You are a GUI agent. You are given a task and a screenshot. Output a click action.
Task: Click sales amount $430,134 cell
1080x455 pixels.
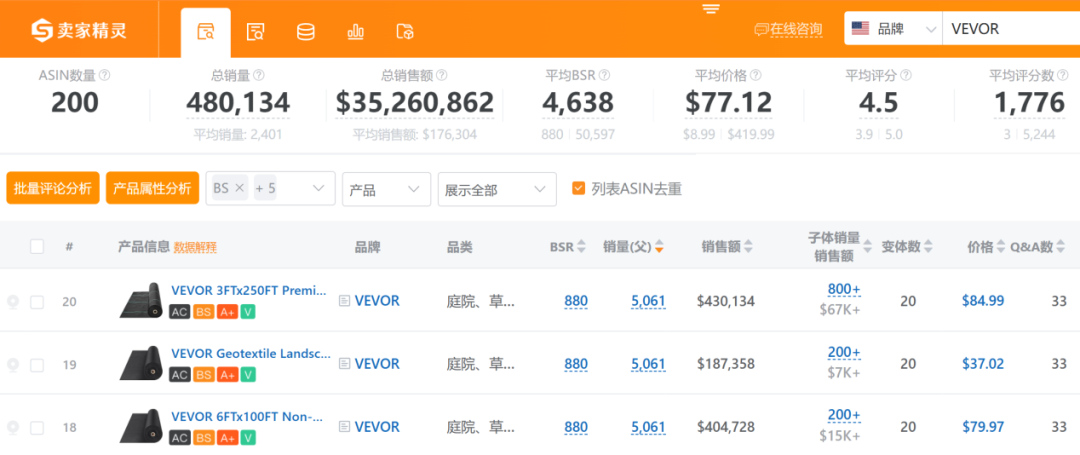[x=726, y=301]
